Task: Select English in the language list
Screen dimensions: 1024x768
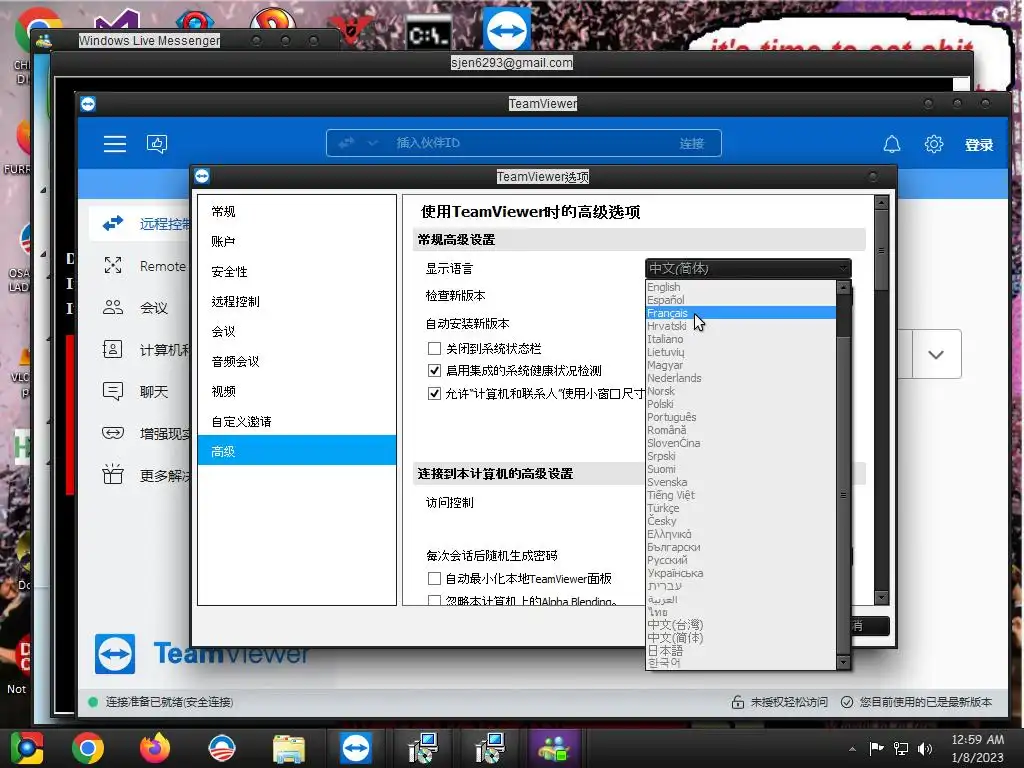Action: pos(741,287)
